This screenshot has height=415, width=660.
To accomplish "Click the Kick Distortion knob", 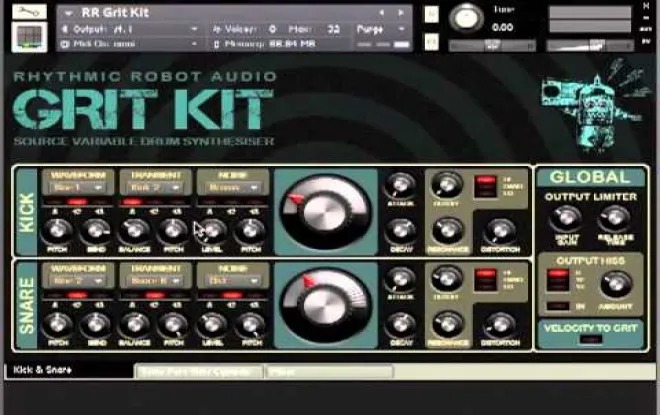I will coord(500,231).
